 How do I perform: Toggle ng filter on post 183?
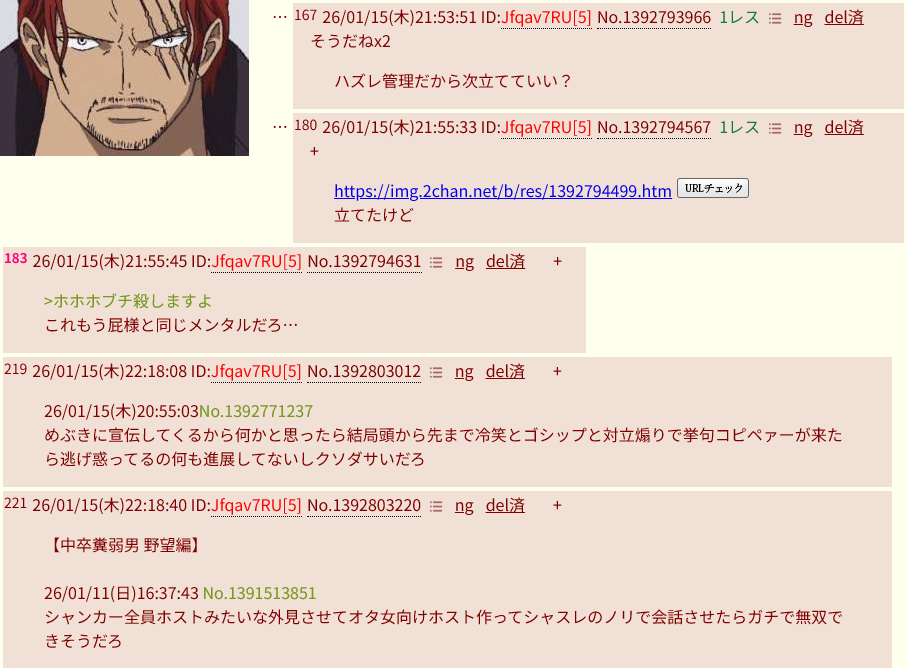tap(464, 262)
